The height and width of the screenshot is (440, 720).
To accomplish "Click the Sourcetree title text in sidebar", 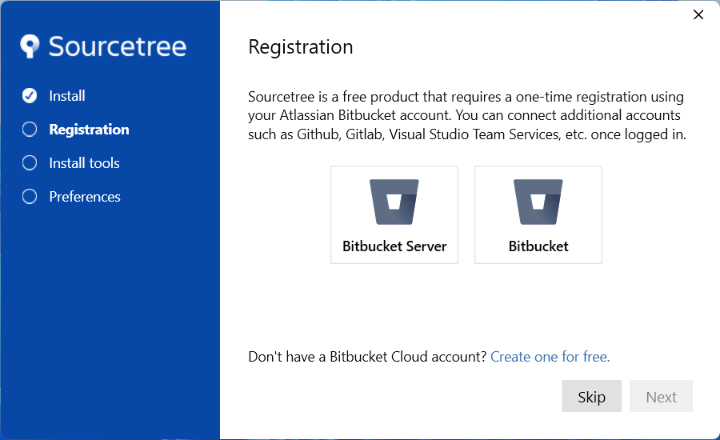I will point(117,47).
